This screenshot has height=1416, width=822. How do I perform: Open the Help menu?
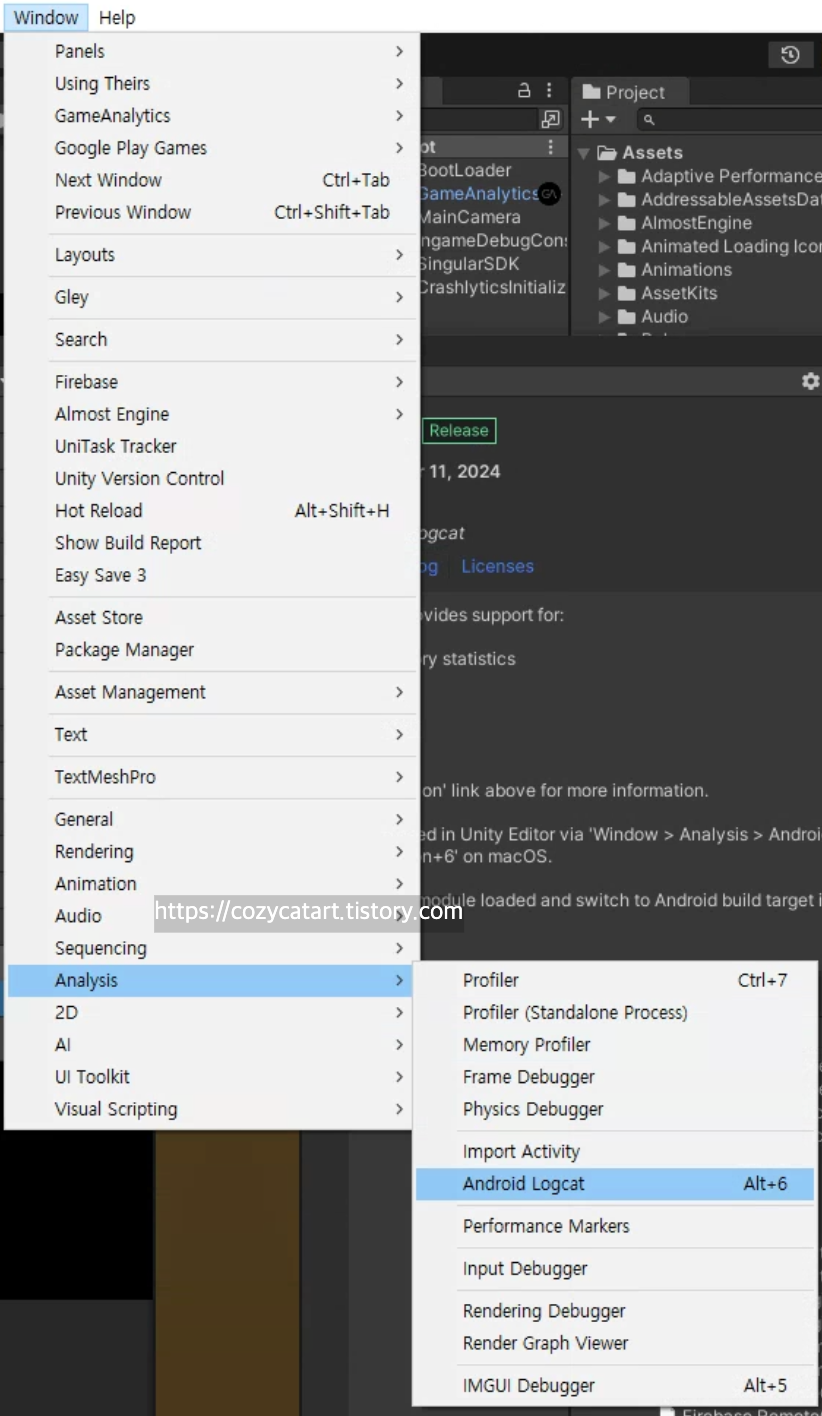click(117, 17)
